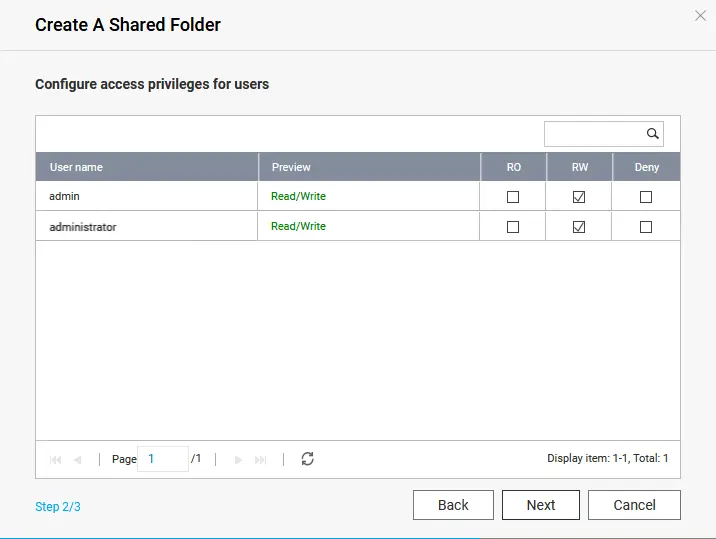
Task: Click the User name column header
Action: 147,167
